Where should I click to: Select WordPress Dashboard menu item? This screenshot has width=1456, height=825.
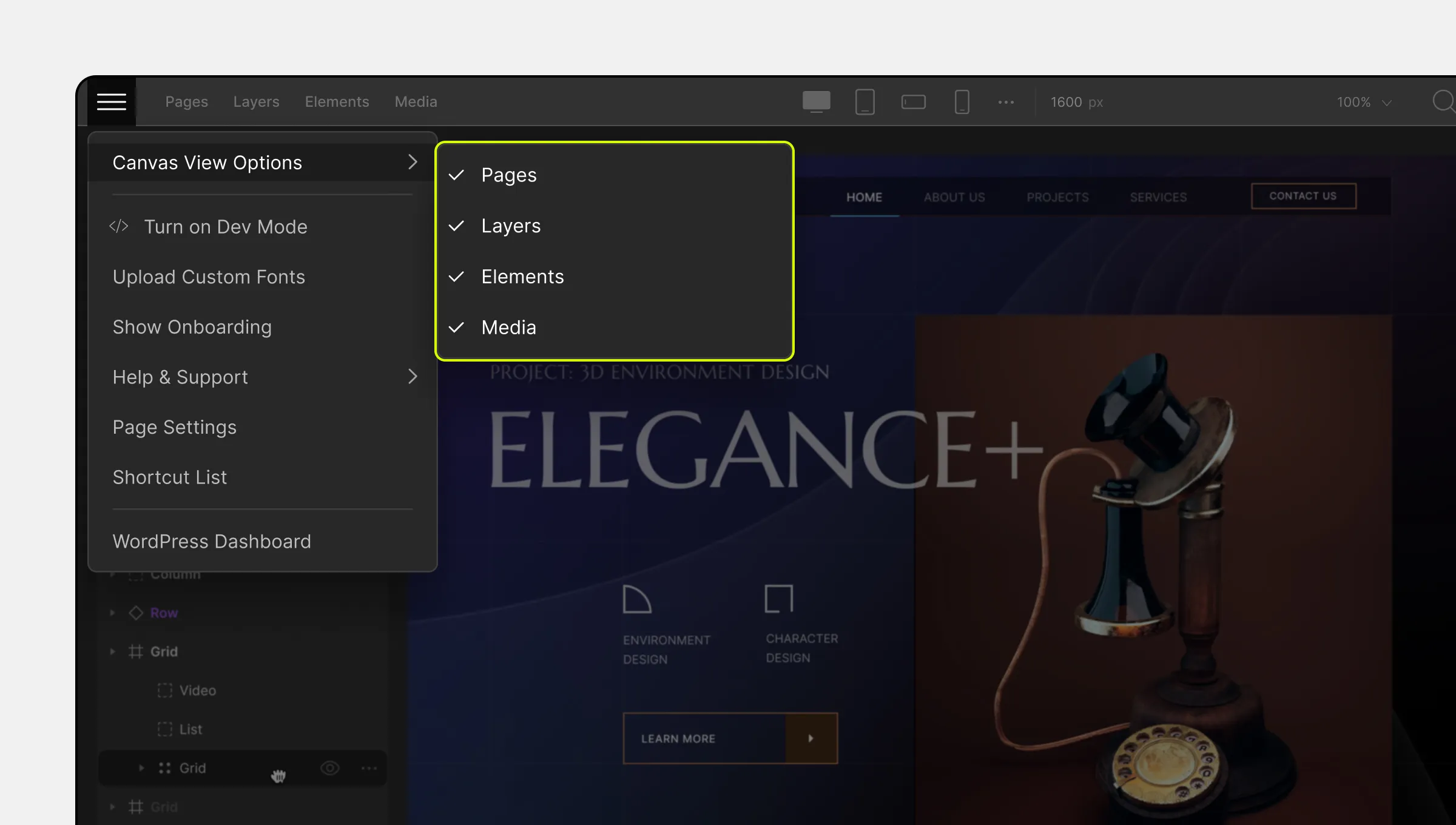point(211,541)
